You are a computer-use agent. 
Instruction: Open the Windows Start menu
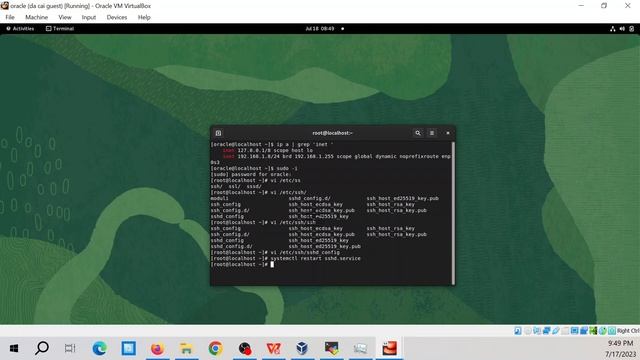(13, 348)
